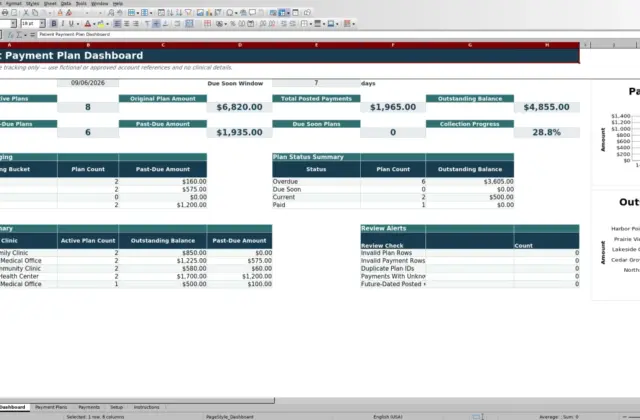Toggle Align Right
Image resolution: width=640 pixels, height=420 pixels.
point(136,24)
